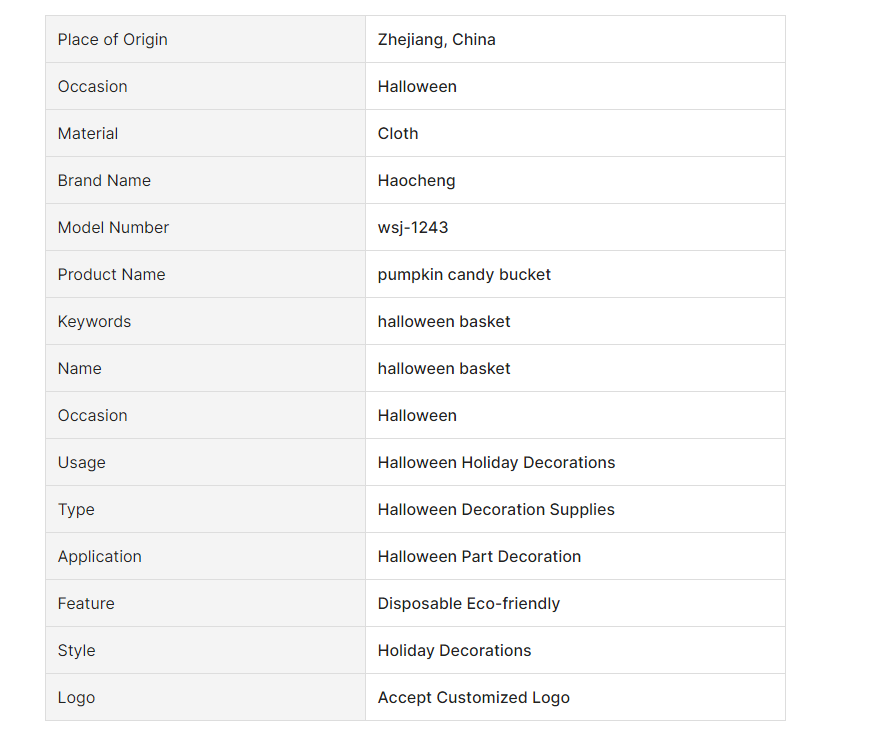This screenshot has width=878, height=737.
Task: Click the 'Feature' row label
Action: coord(86,604)
